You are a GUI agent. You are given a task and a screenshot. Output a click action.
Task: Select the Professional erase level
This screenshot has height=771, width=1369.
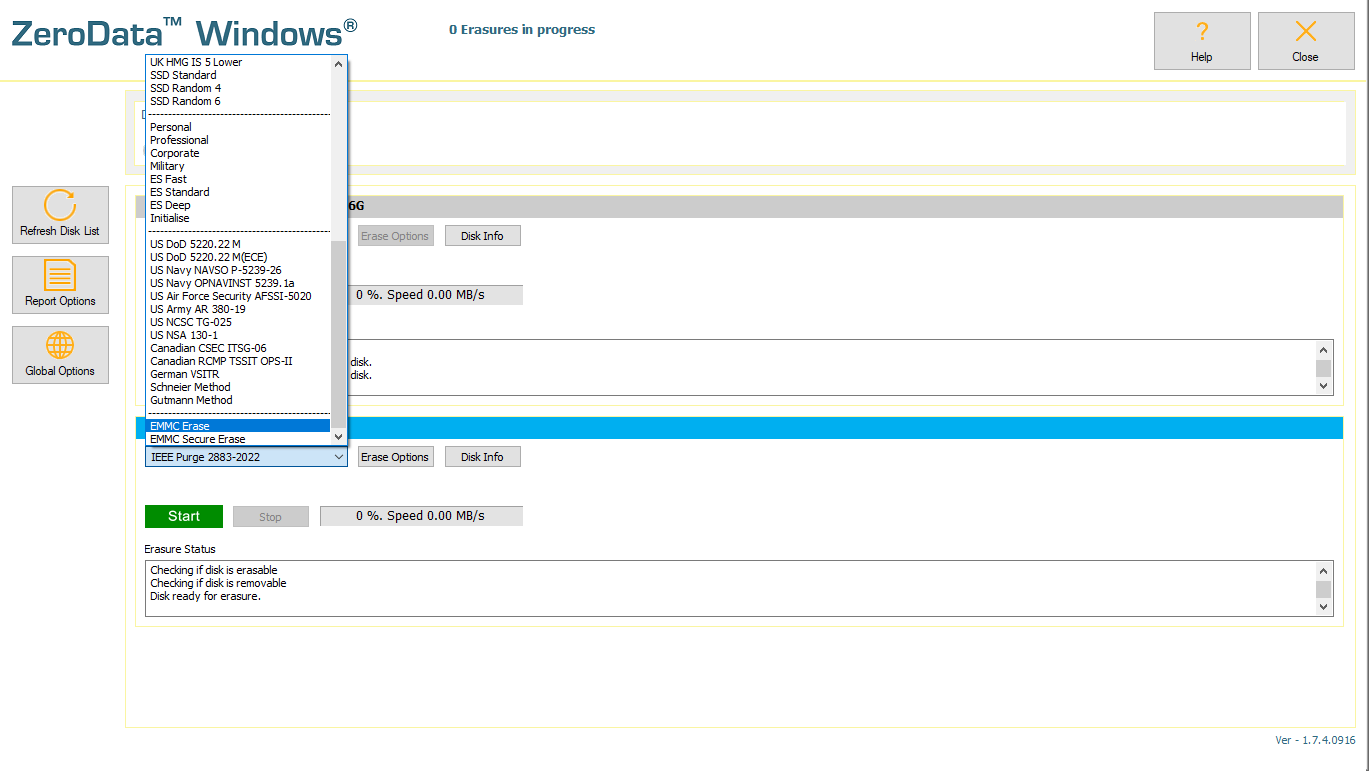(x=238, y=140)
